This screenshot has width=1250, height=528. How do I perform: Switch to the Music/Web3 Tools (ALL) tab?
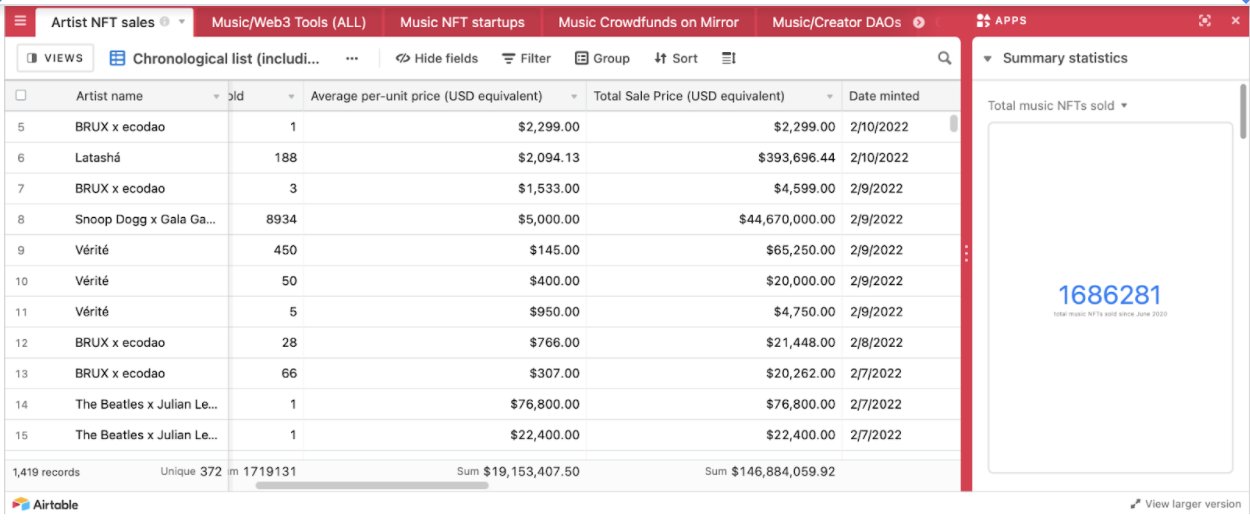[289, 22]
